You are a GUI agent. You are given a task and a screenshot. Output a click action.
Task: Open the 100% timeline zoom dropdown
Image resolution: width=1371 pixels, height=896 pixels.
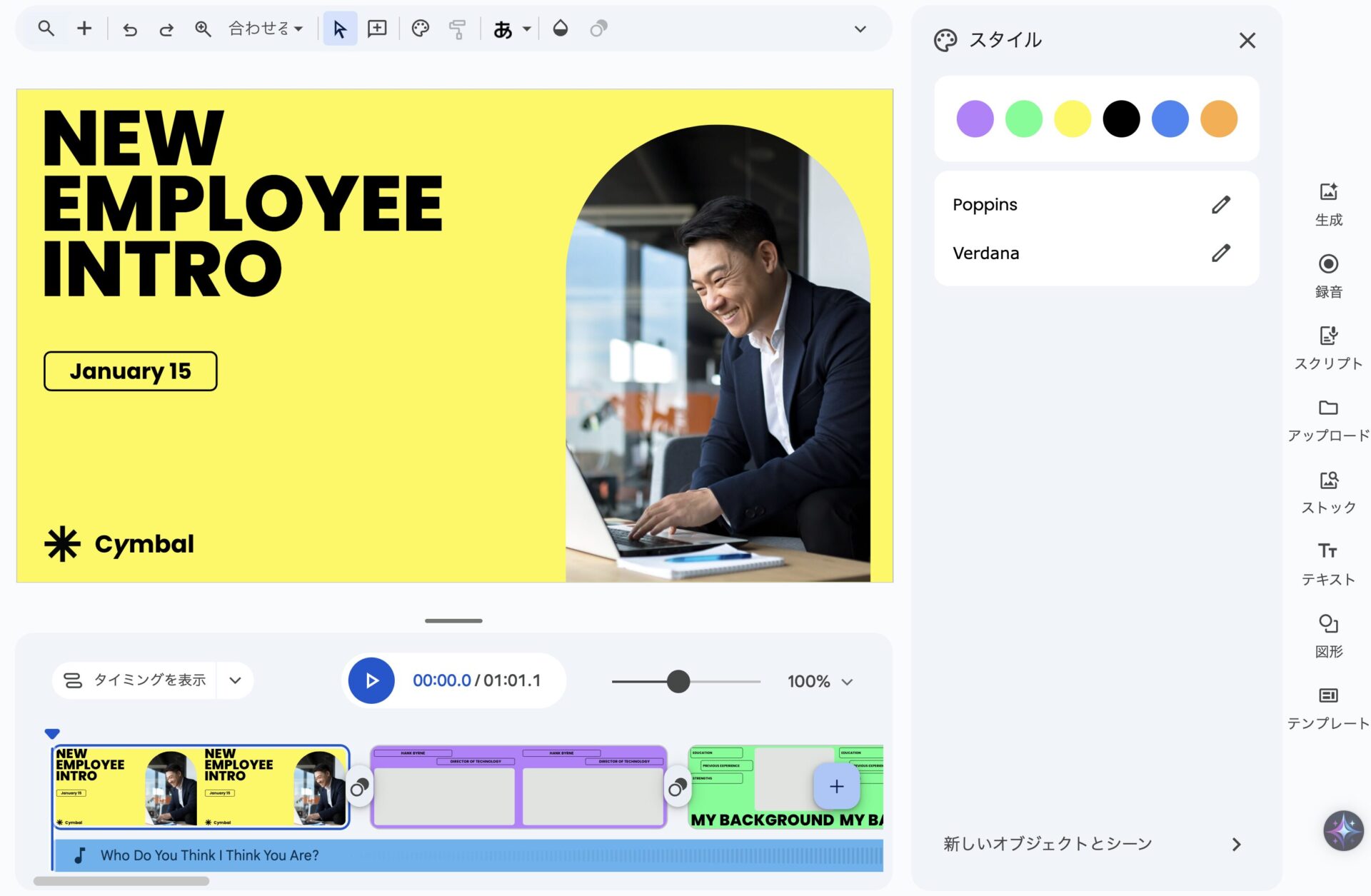(820, 682)
